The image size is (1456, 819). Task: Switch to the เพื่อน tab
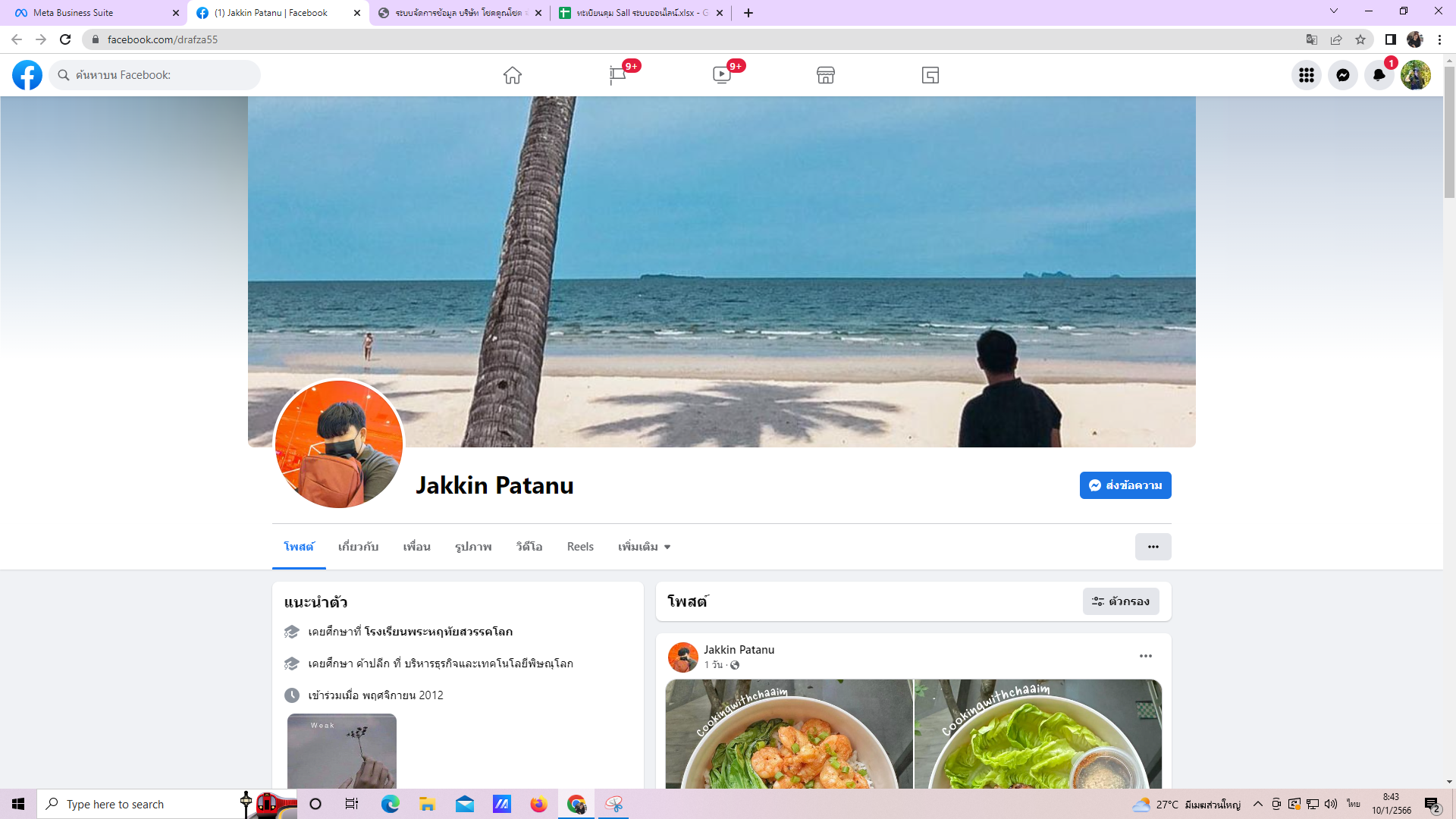pyautogui.click(x=416, y=547)
